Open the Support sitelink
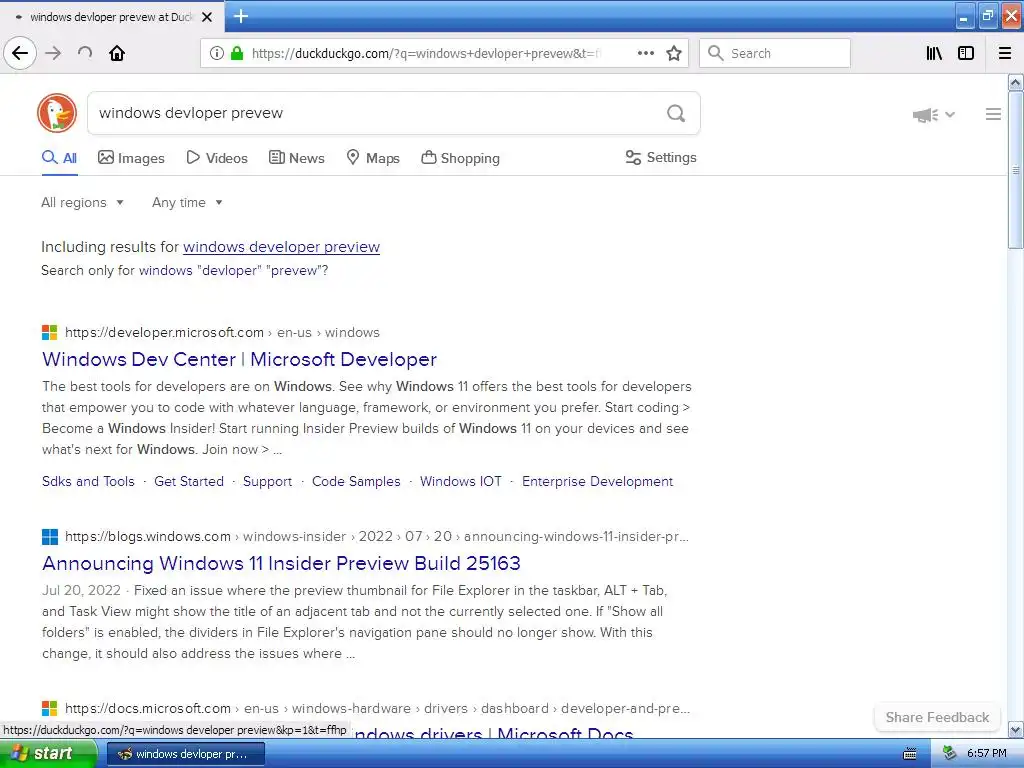Viewport: 1024px width, 768px height. tap(268, 481)
